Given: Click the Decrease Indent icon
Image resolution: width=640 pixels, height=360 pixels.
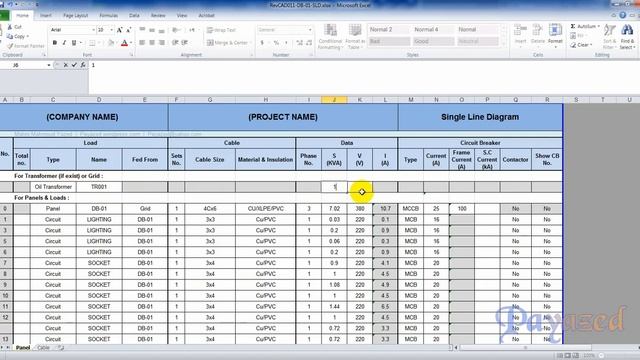Looking at the screenshot, I should tap(175, 42).
